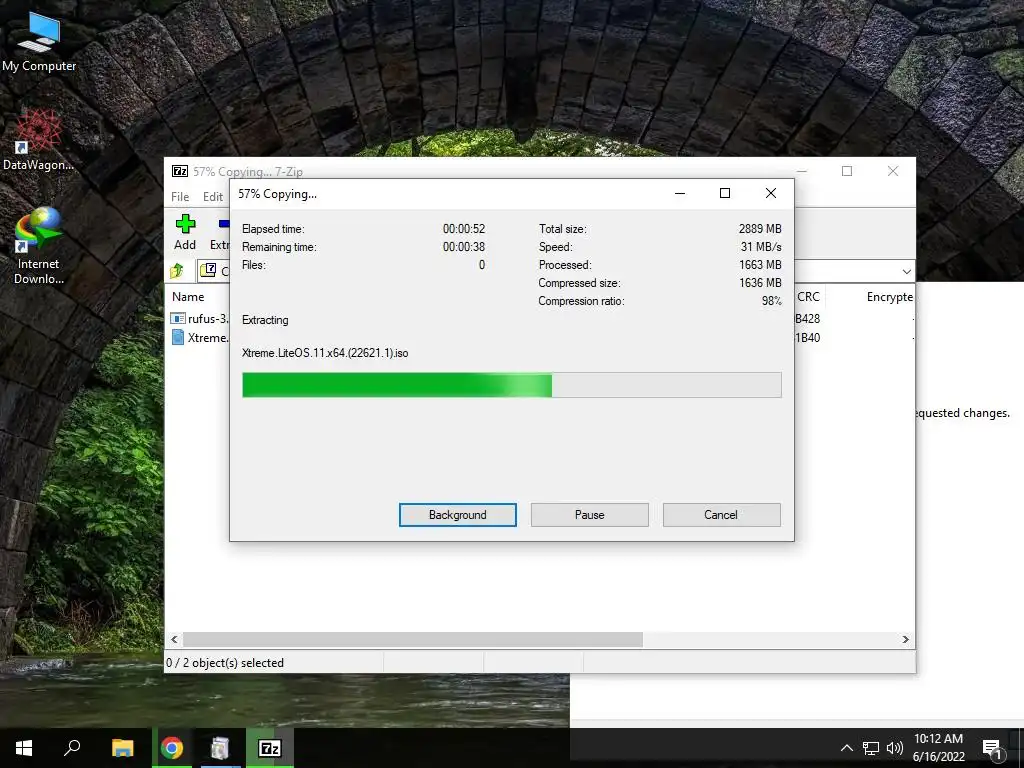Click the horizontal scrollbar thumb in 7-Zip
The image size is (1024, 768).
coord(413,639)
